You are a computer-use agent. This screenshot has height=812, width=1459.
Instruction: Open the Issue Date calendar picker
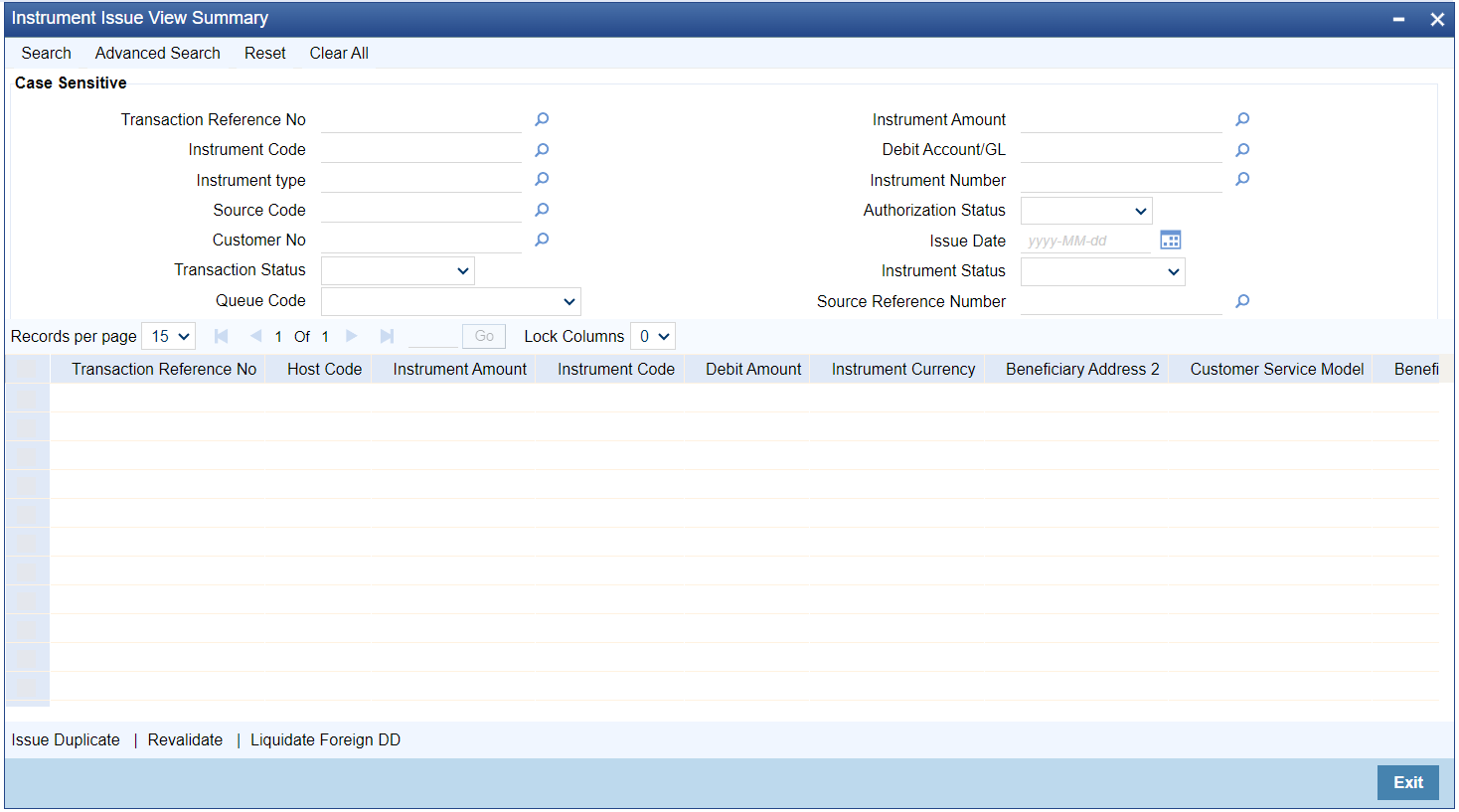(1171, 241)
